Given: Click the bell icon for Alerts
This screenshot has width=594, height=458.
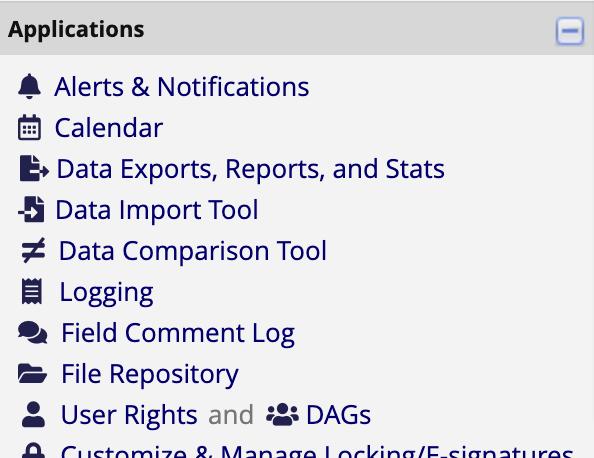Looking at the screenshot, I should click(30, 86).
